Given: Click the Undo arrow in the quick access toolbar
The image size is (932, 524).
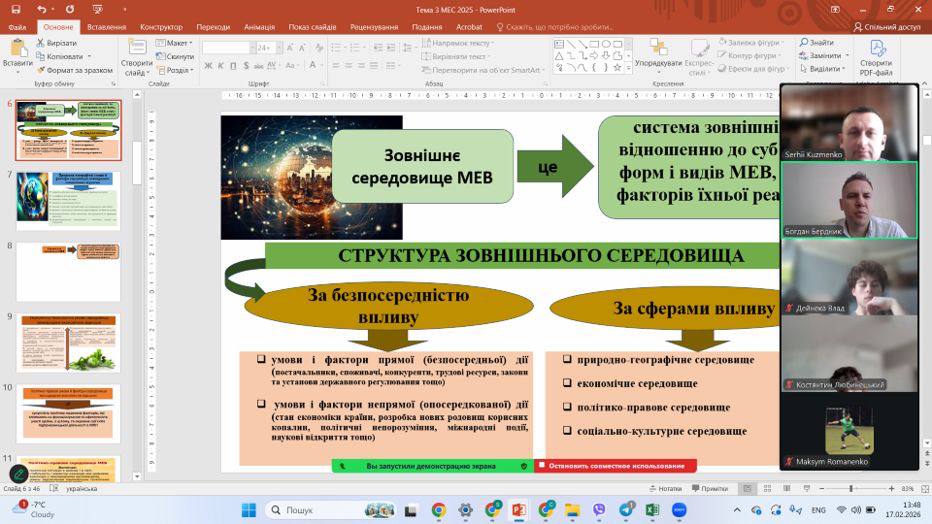Looking at the screenshot, I should coord(42,9).
